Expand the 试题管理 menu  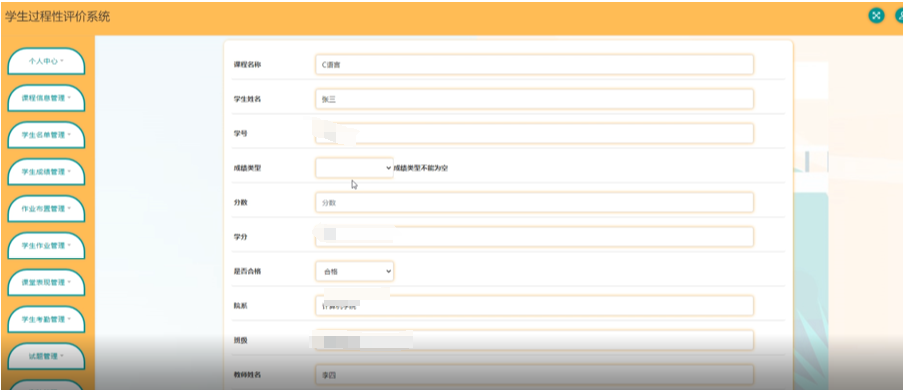click(x=46, y=356)
